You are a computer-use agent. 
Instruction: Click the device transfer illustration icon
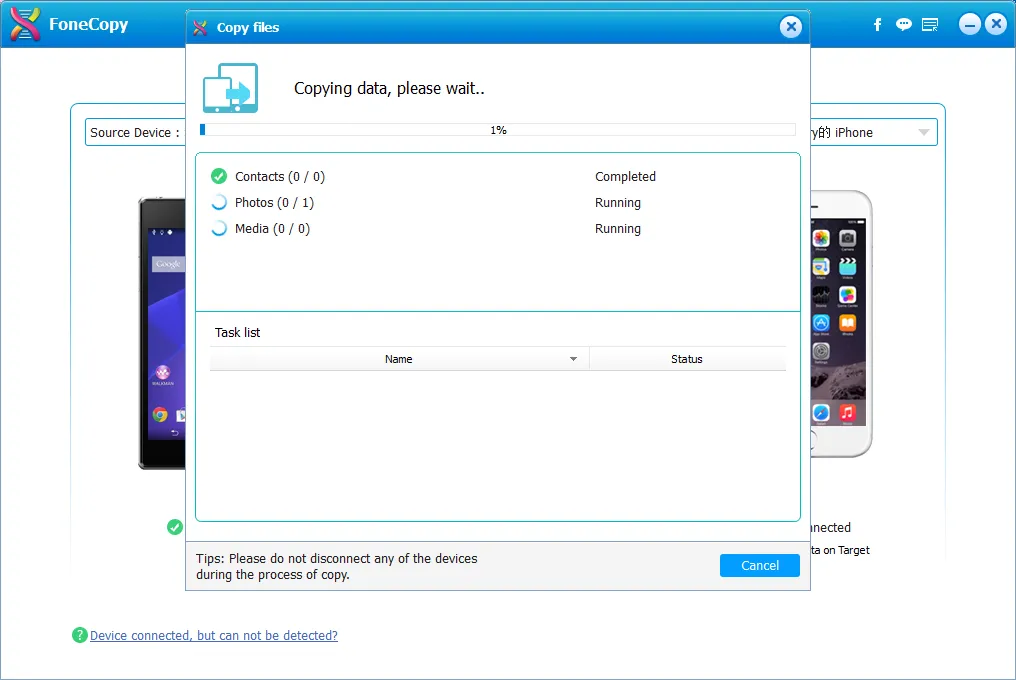pyautogui.click(x=231, y=88)
